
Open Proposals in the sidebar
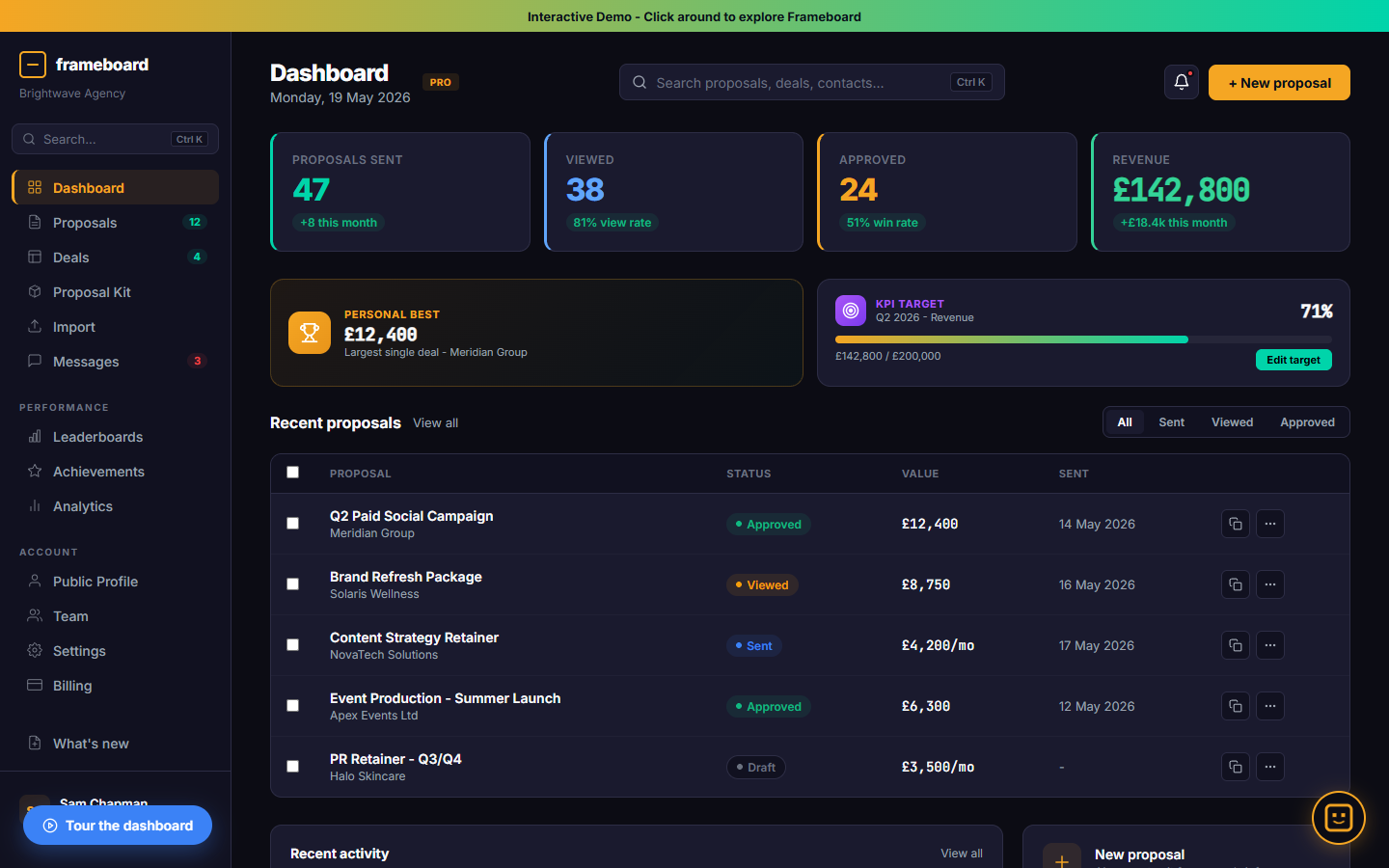116,223
